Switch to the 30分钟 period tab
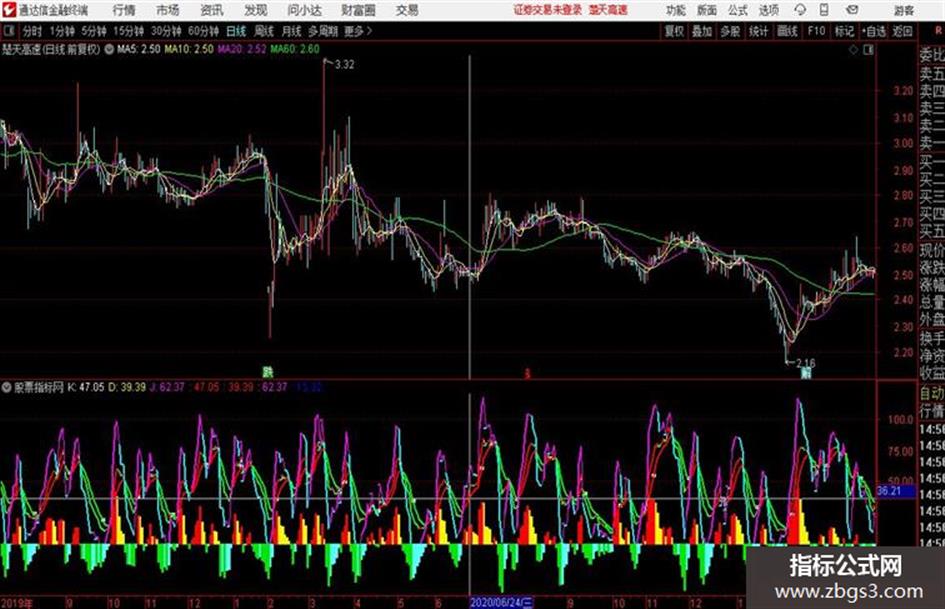 [x=166, y=31]
